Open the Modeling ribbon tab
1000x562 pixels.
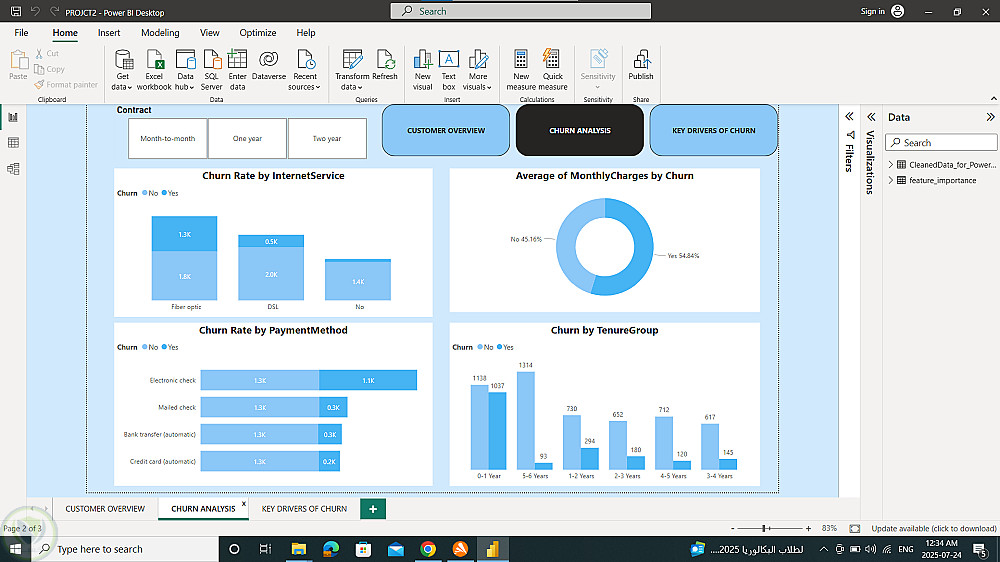click(x=160, y=33)
